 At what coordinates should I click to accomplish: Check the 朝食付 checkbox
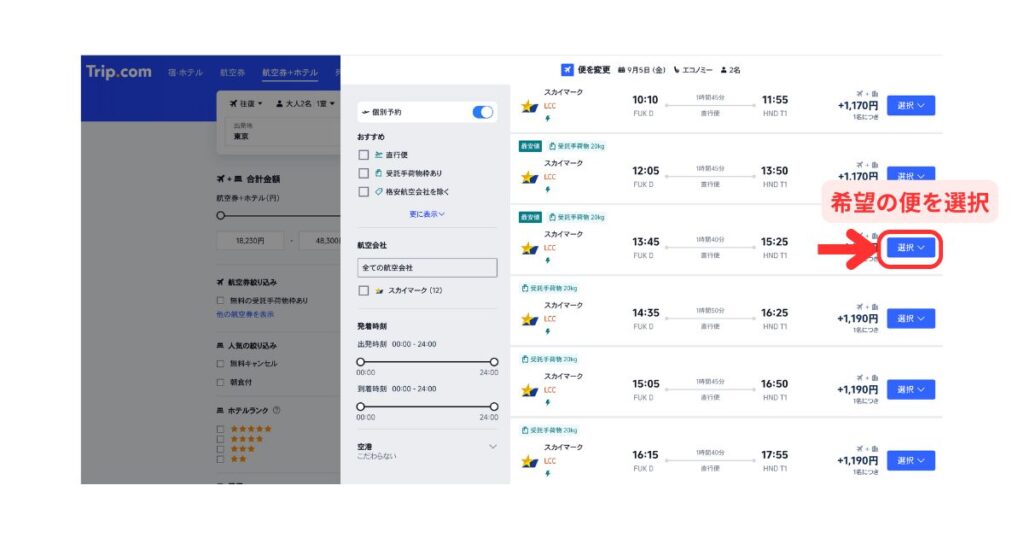point(220,383)
